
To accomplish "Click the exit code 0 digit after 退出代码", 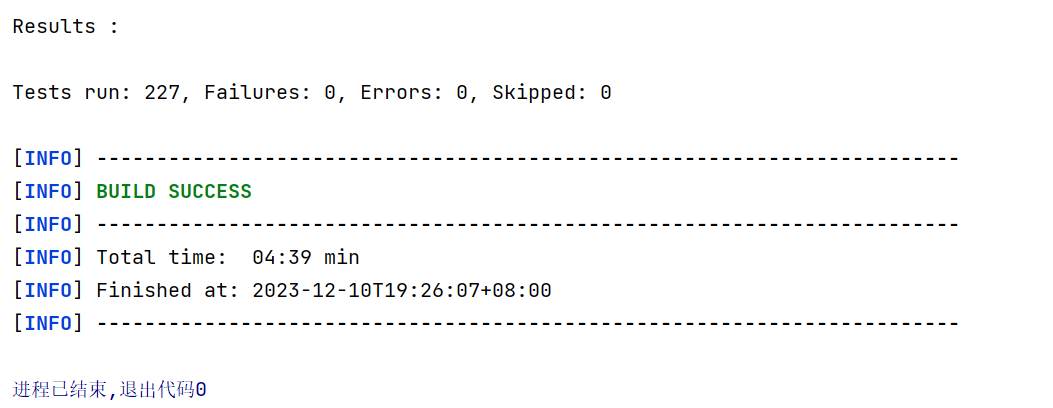I will pos(201,389).
